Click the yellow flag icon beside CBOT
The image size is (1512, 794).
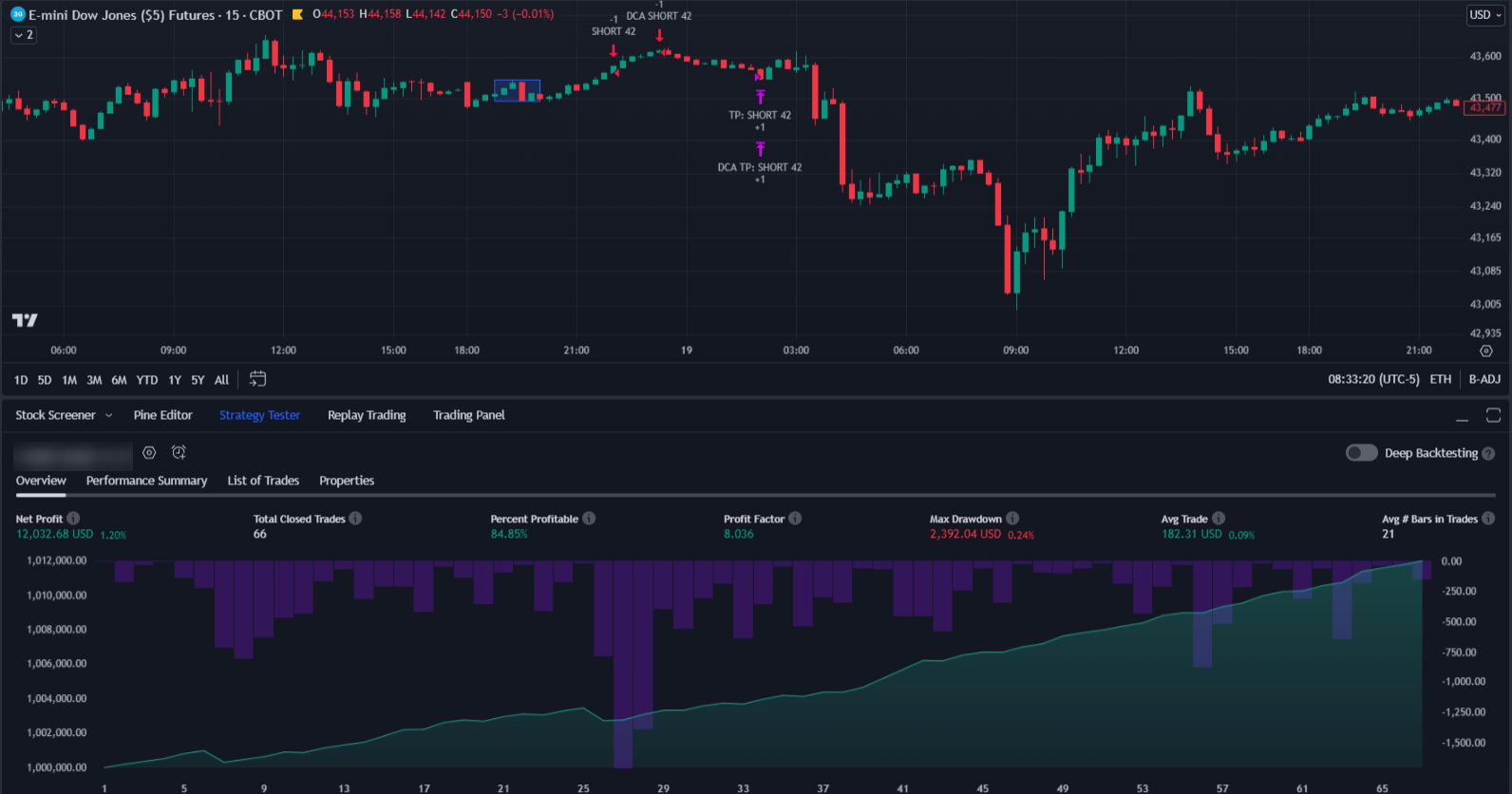[x=297, y=14]
